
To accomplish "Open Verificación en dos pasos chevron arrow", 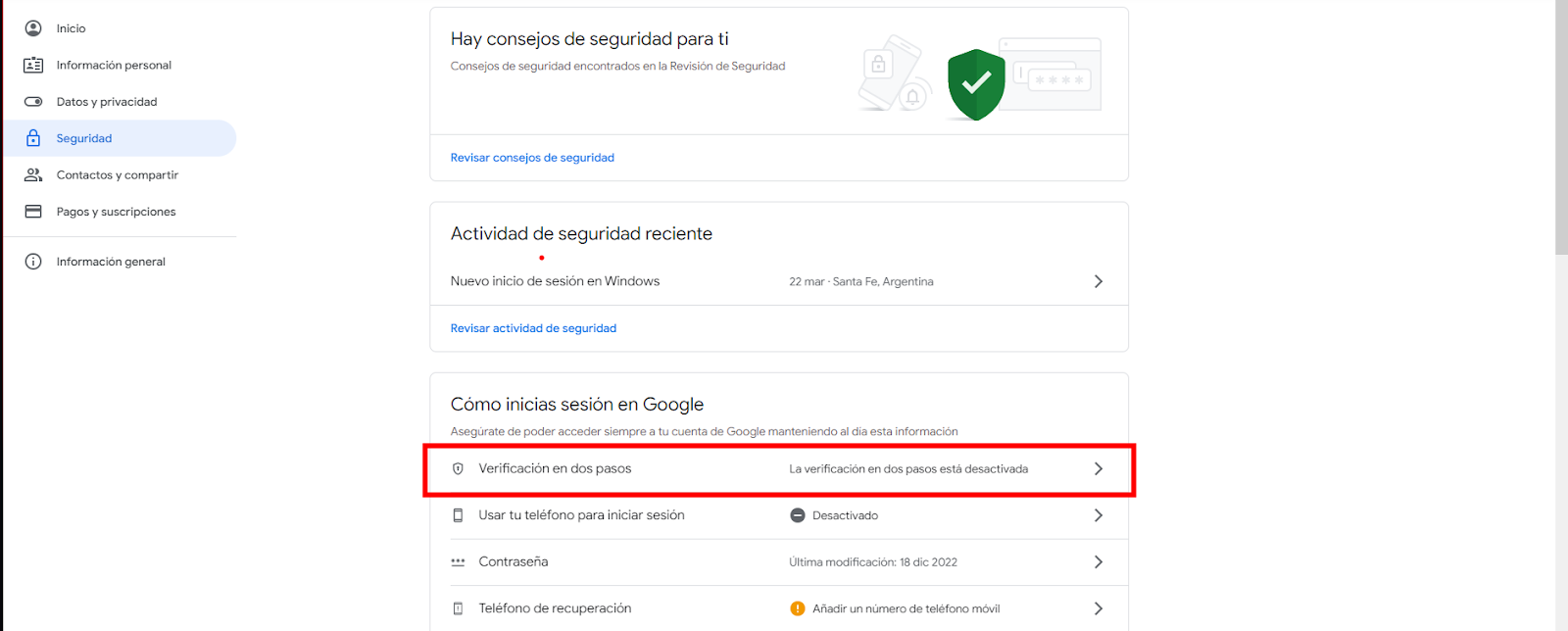I will coord(1098,469).
